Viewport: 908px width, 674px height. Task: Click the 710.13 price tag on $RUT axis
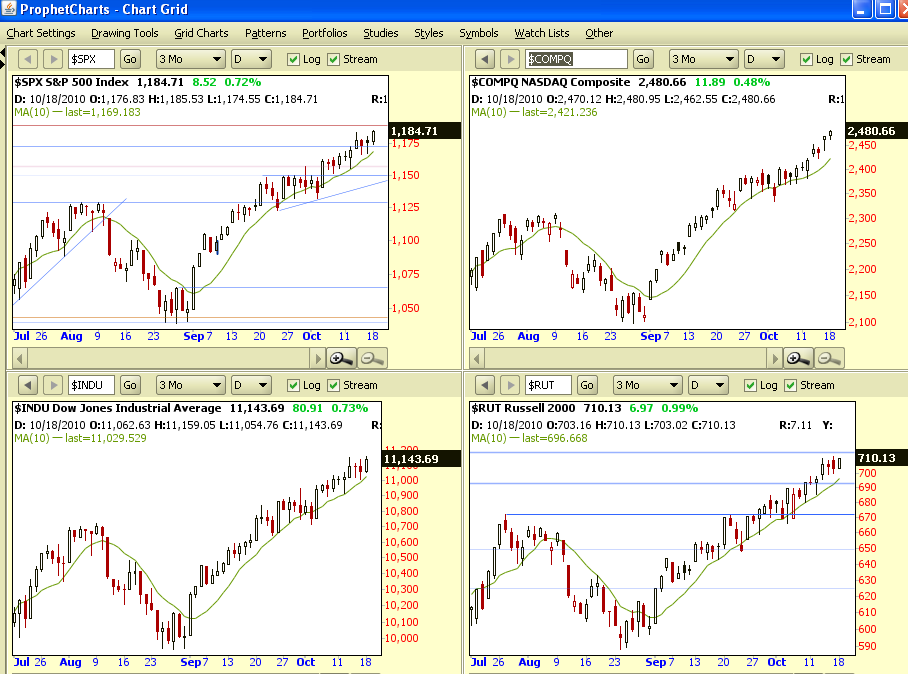(x=881, y=457)
